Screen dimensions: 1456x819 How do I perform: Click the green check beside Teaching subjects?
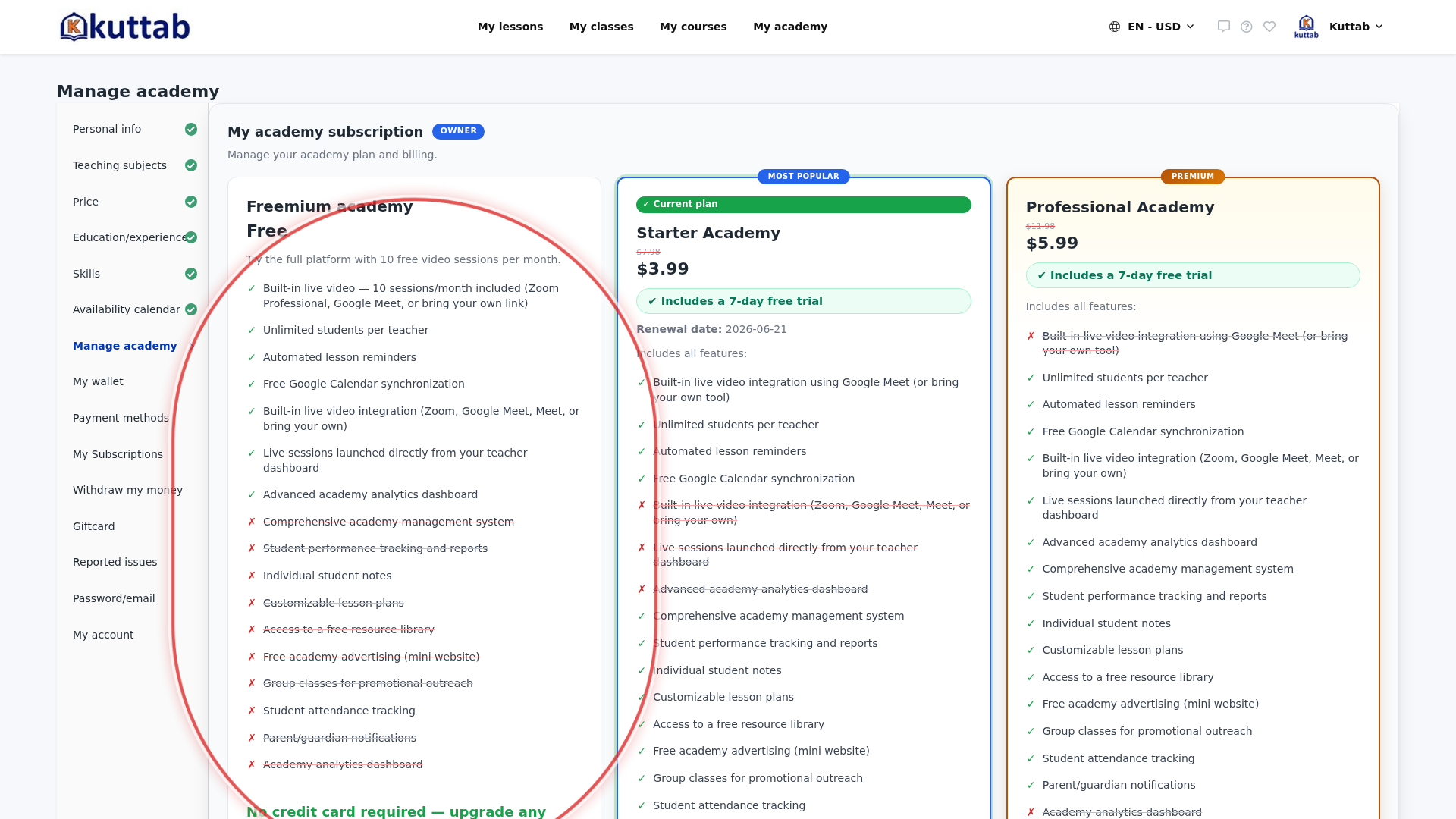(x=191, y=165)
